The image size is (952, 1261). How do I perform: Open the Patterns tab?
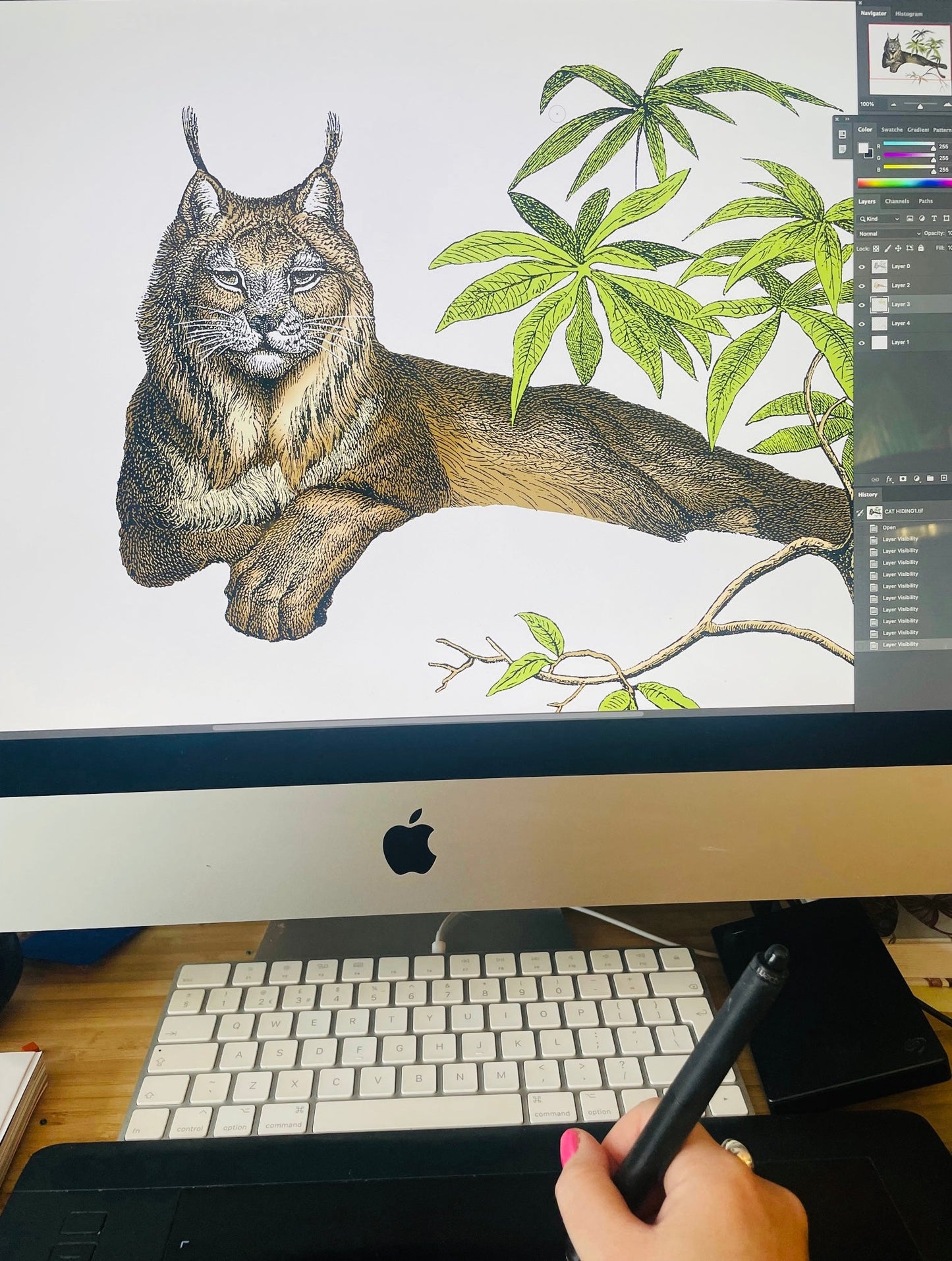pos(942,130)
